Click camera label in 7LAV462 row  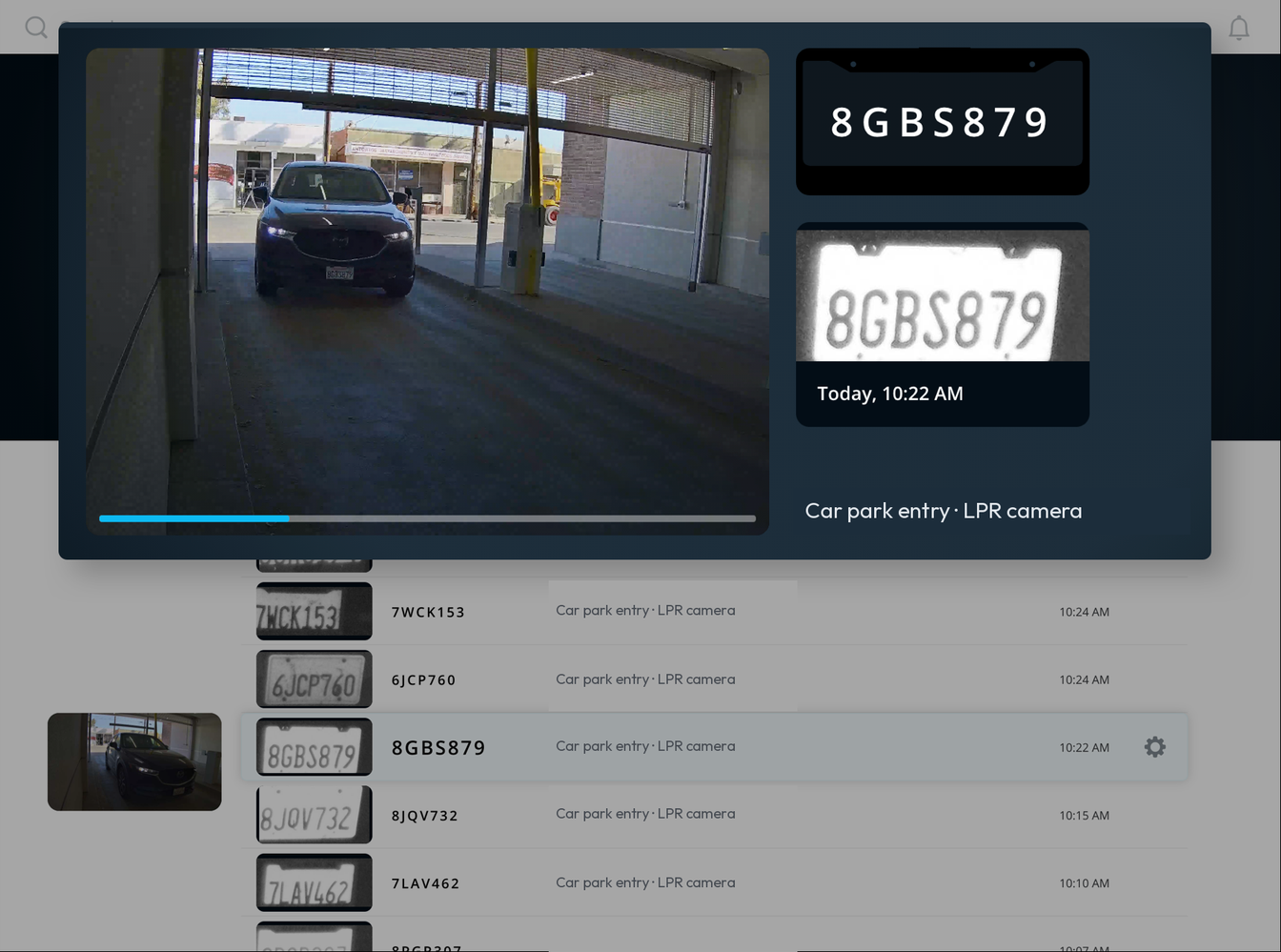coord(645,882)
